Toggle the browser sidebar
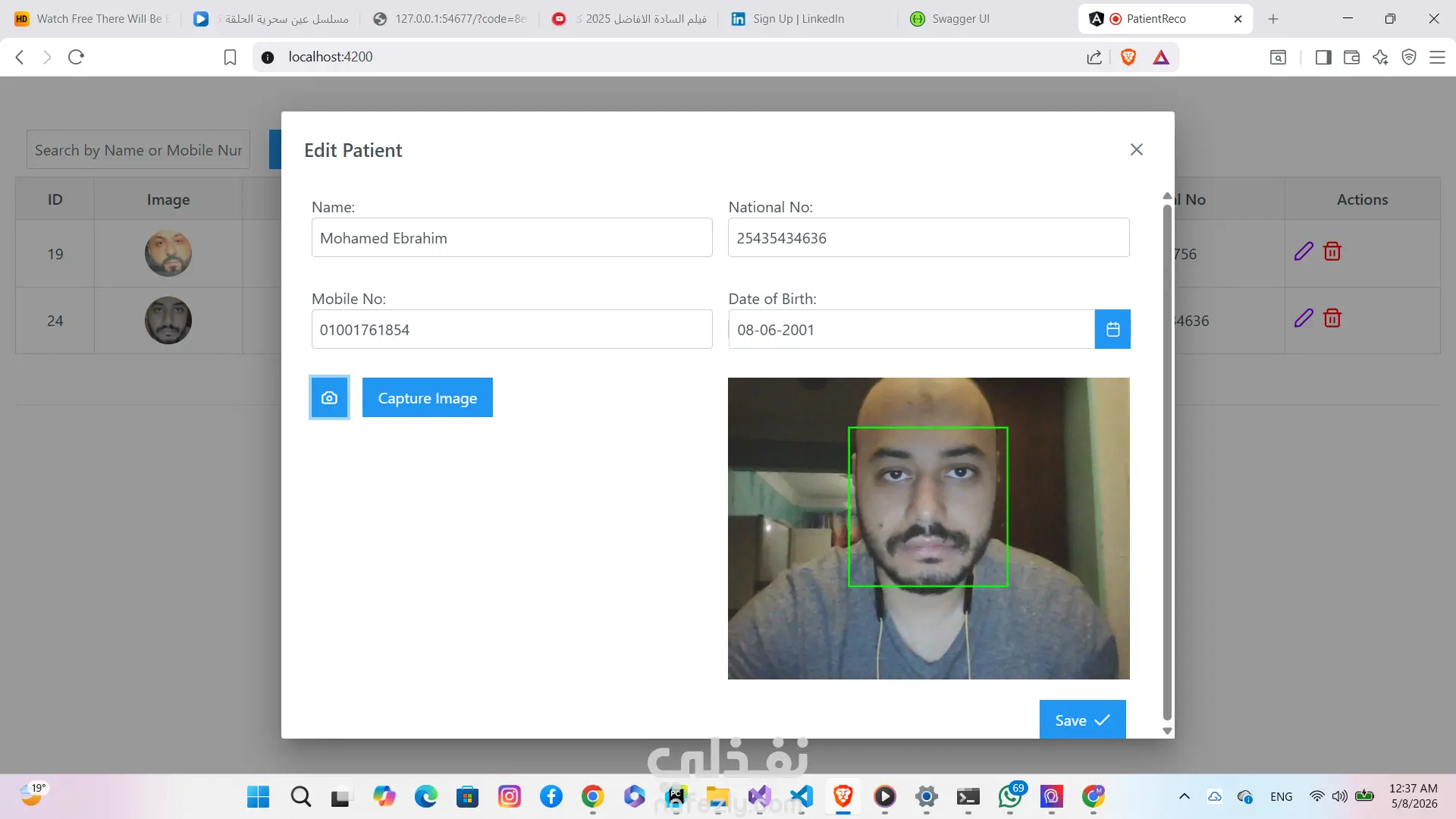This screenshot has width=1456, height=819. coord(1323,57)
